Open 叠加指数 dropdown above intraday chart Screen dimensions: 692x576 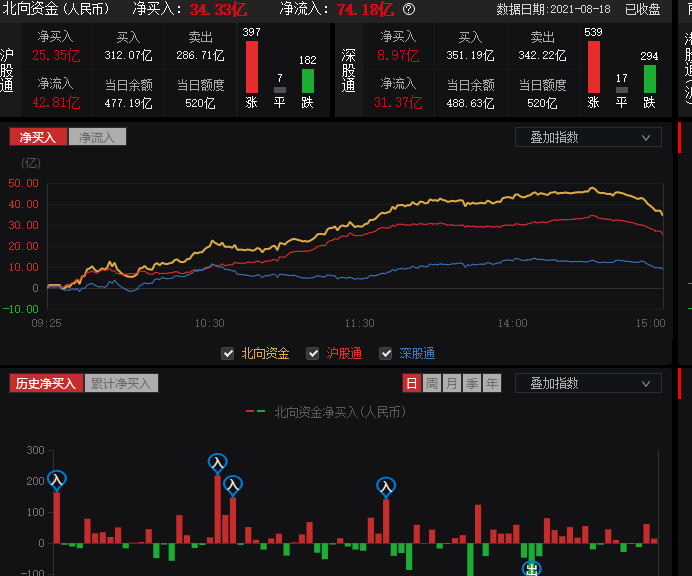tap(588, 138)
